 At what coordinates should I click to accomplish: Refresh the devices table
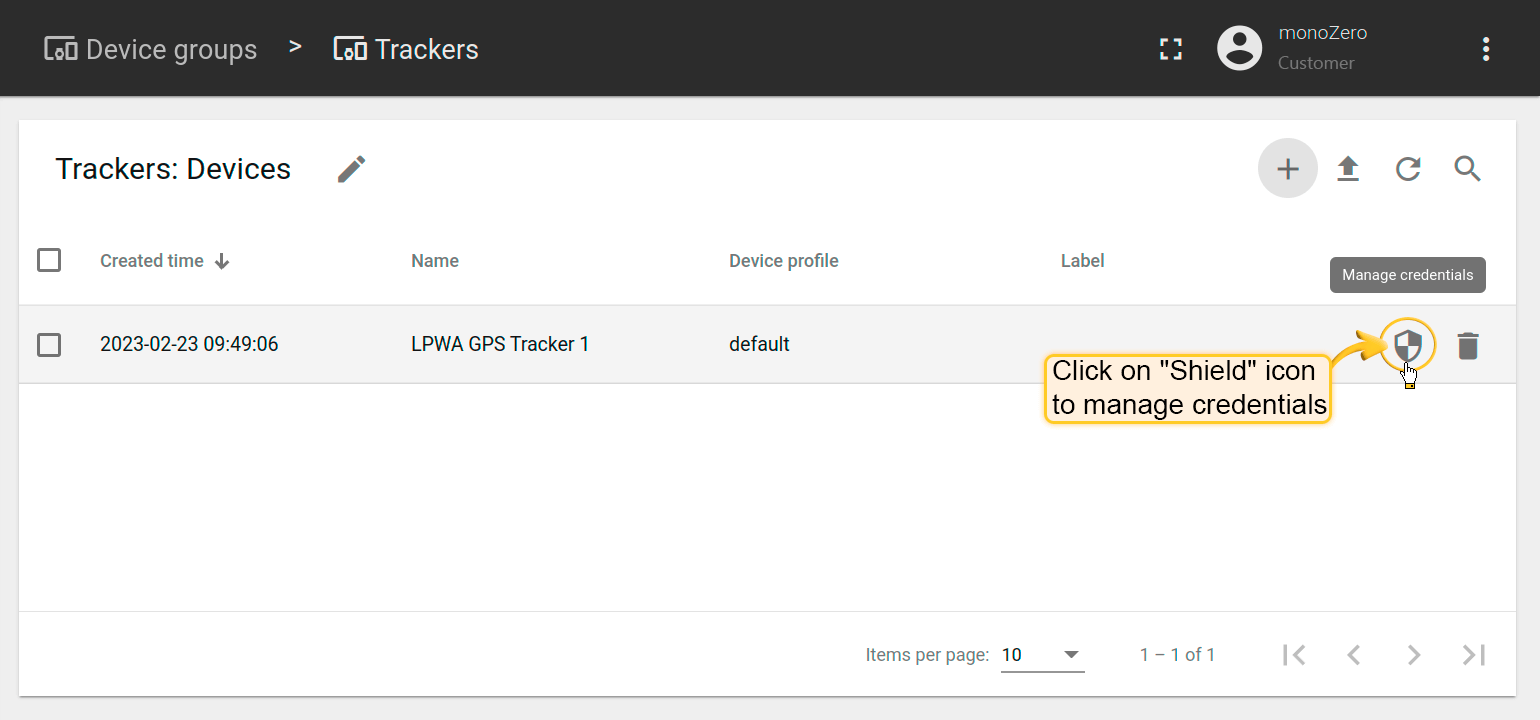[x=1408, y=169]
